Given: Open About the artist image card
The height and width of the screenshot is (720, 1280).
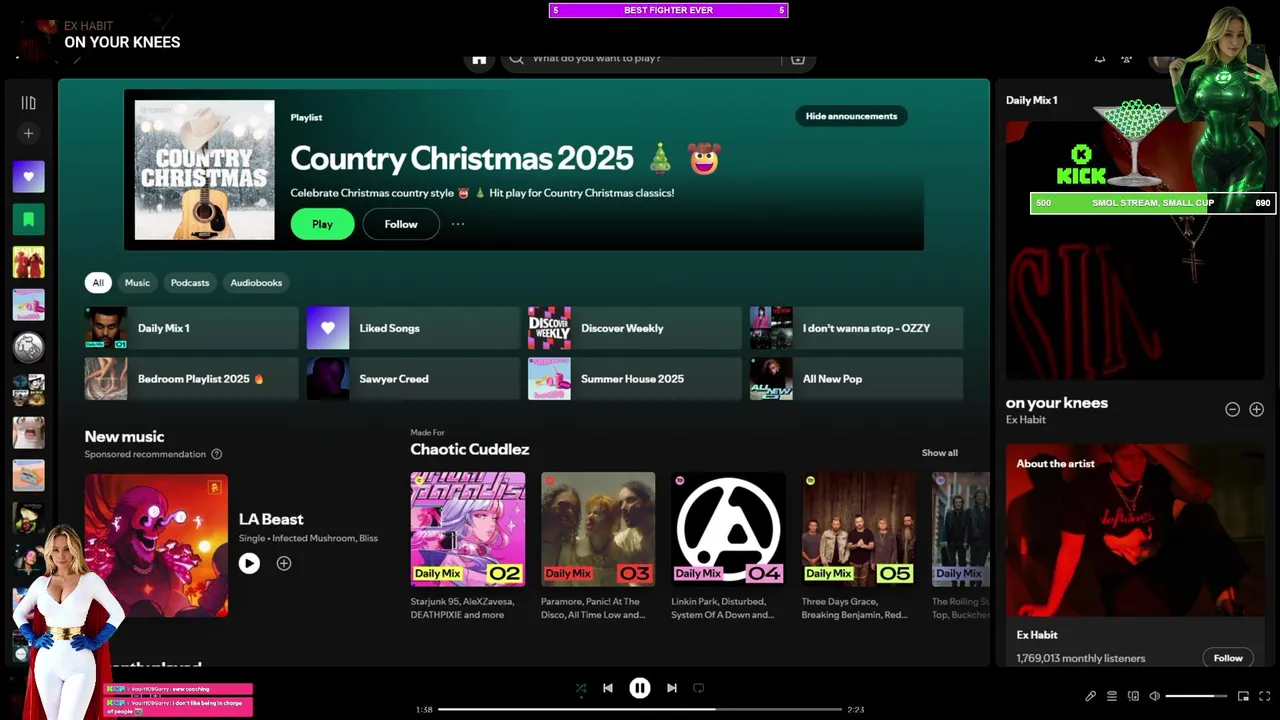Looking at the screenshot, I should [1135, 530].
